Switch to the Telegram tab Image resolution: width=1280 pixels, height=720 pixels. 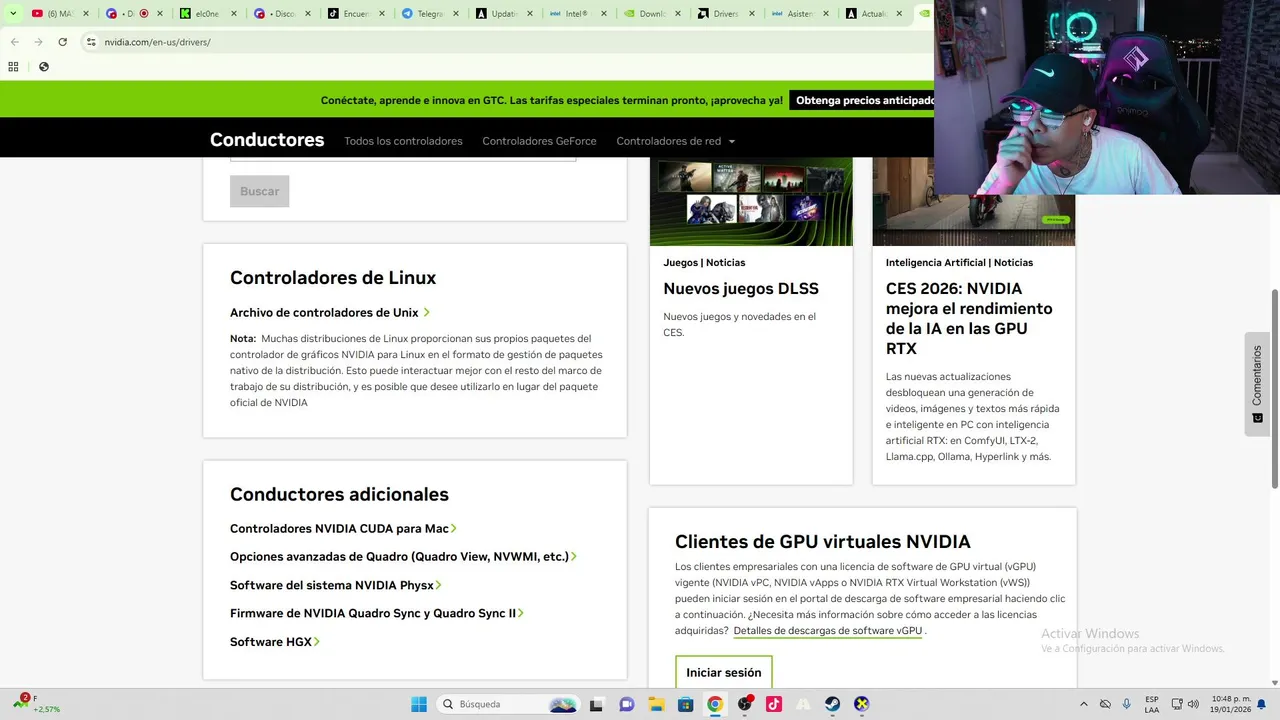click(430, 14)
